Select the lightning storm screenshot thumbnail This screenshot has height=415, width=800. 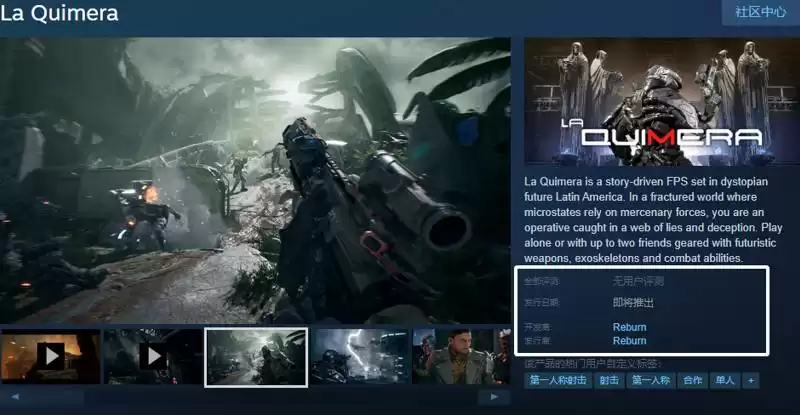coord(360,357)
